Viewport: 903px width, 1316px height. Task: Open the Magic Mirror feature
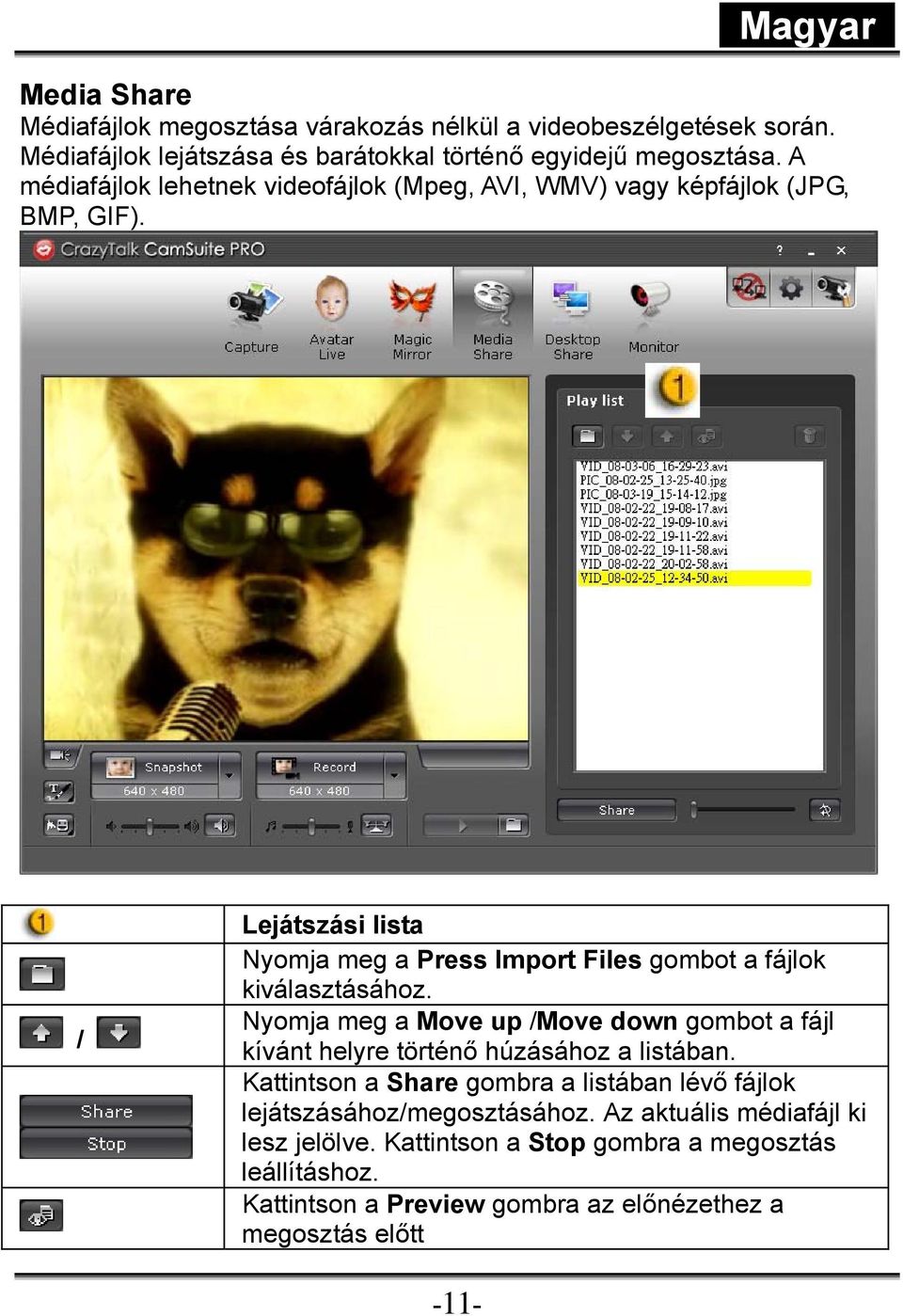point(412,318)
